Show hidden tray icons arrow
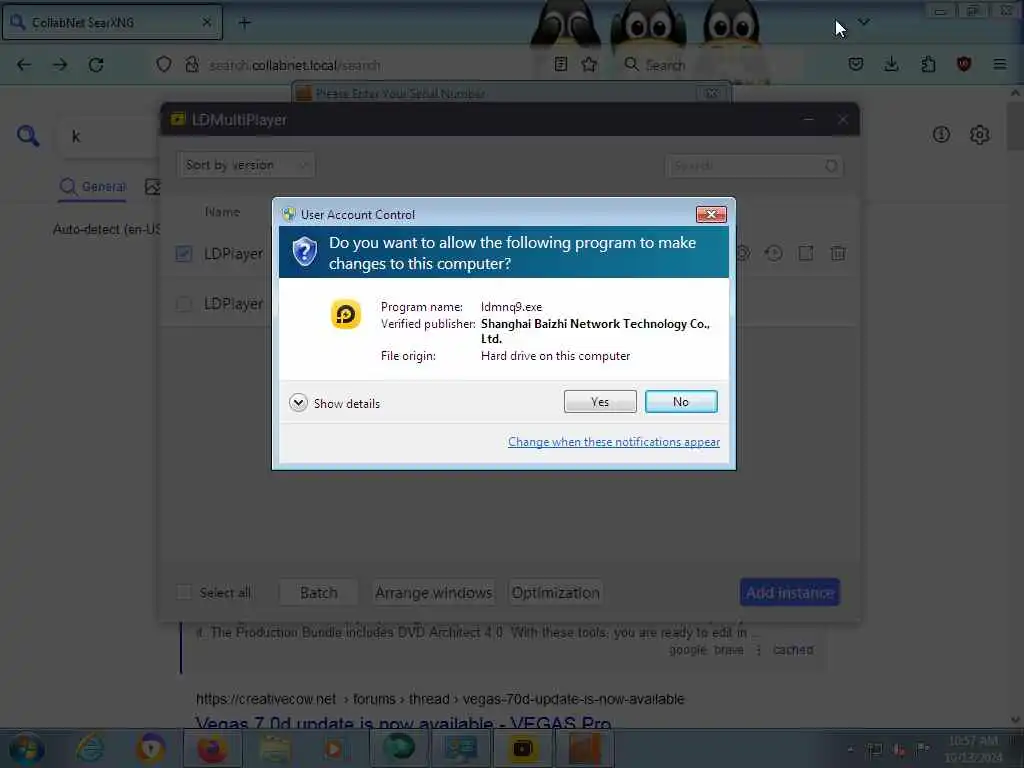 (x=850, y=749)
